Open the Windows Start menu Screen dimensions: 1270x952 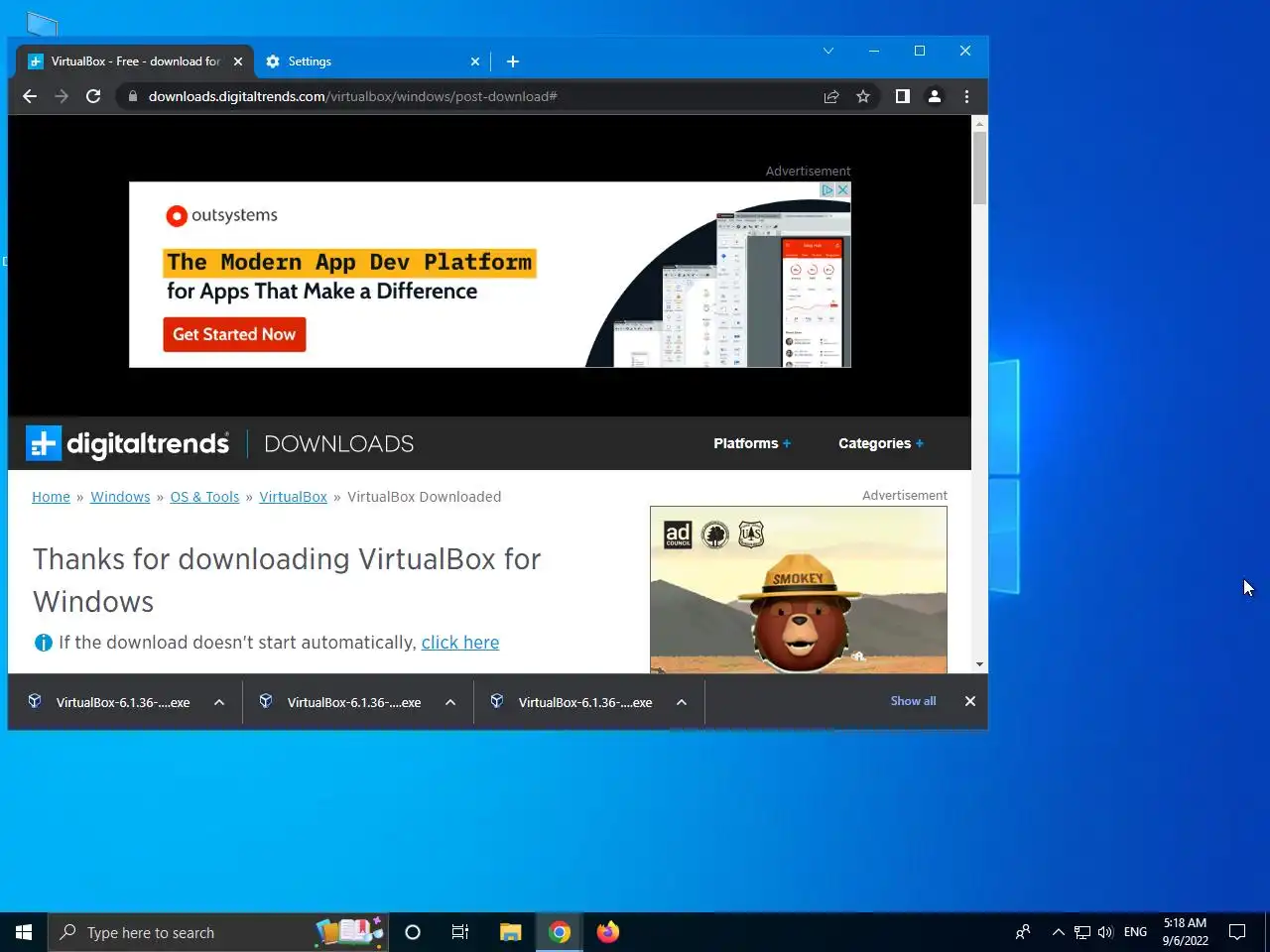pos(24,932)
